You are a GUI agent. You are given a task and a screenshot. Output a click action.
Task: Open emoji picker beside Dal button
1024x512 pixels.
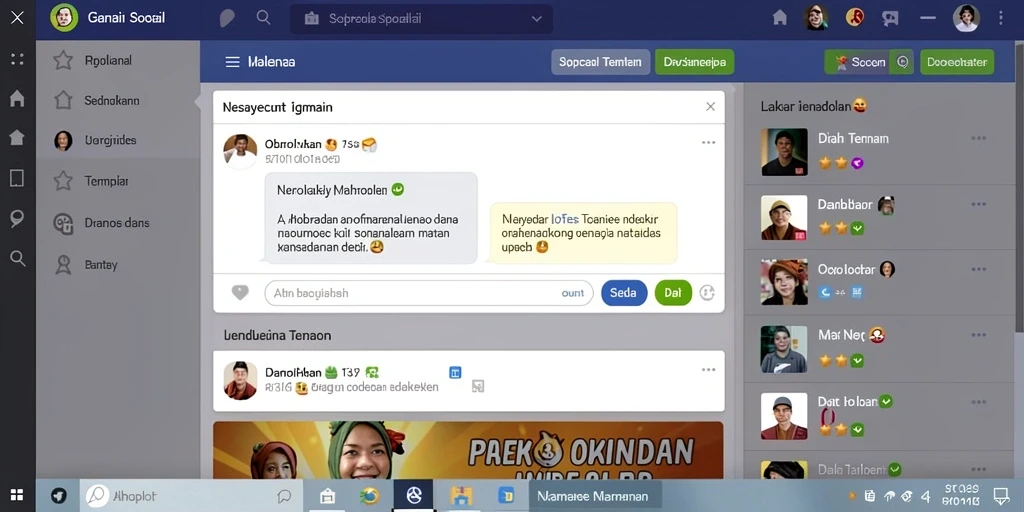(707, 293)
